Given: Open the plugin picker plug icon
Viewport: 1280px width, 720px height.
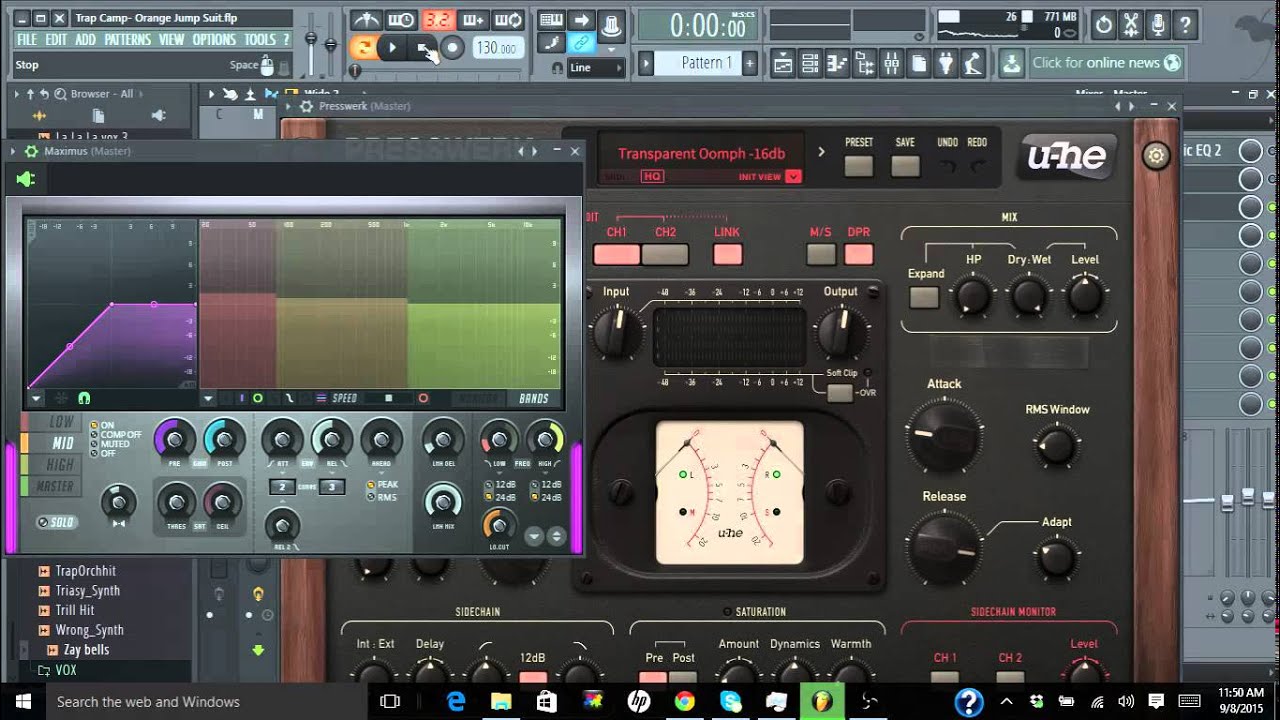Looking at the screenshot, I should pyautogui.click(x=946, y=63).
